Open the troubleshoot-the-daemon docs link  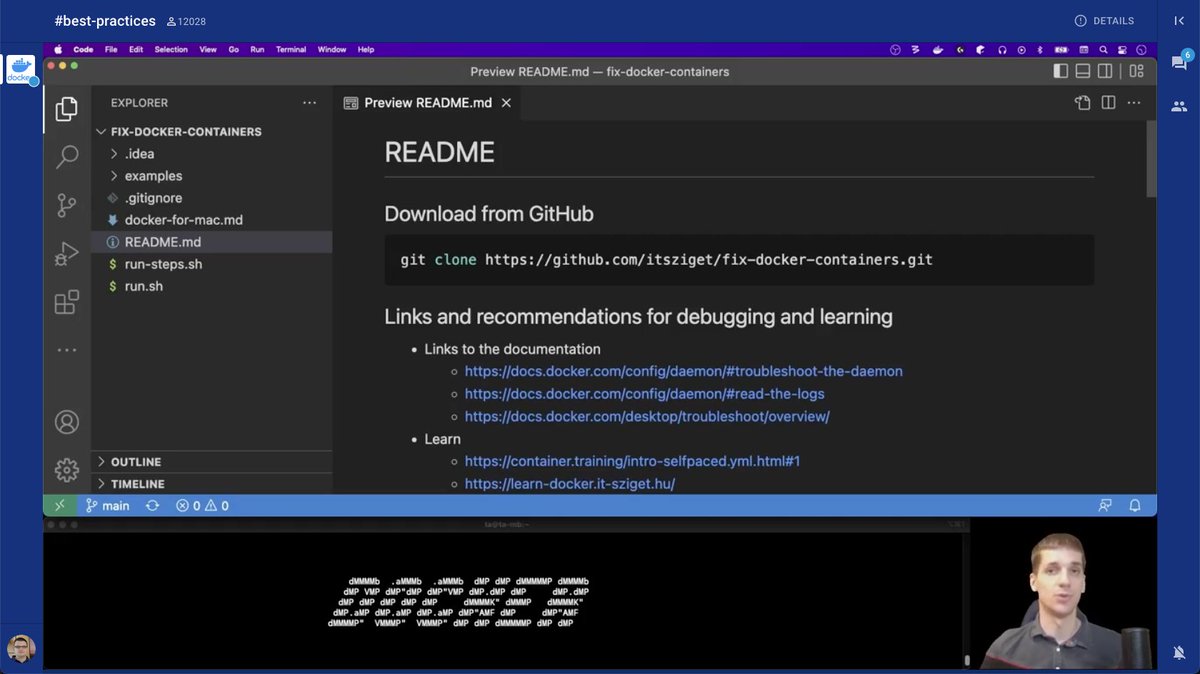(684, 371)
